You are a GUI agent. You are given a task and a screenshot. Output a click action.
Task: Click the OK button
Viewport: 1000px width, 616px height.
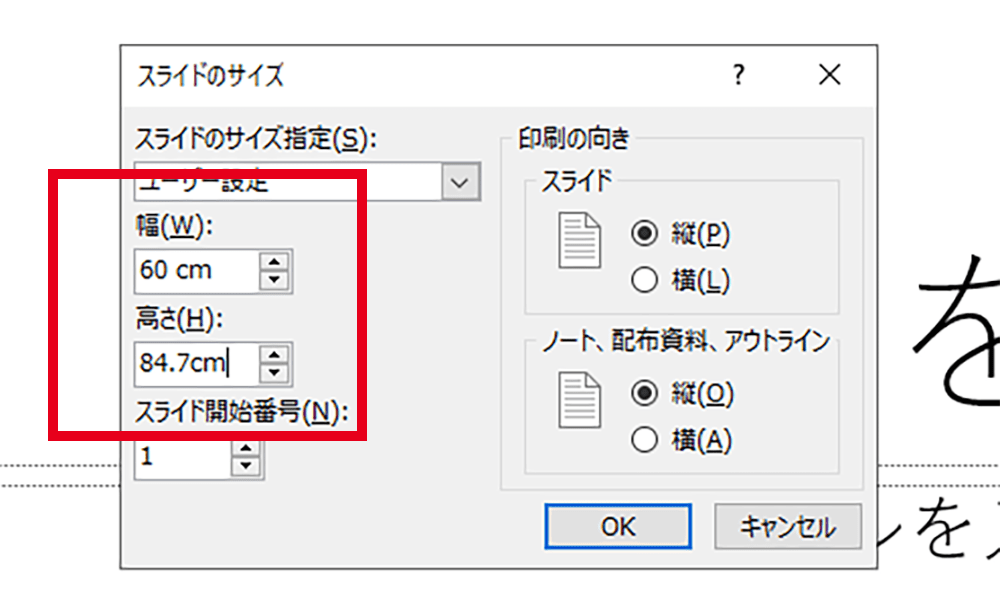pyautogui.click(x=617, y=526)
